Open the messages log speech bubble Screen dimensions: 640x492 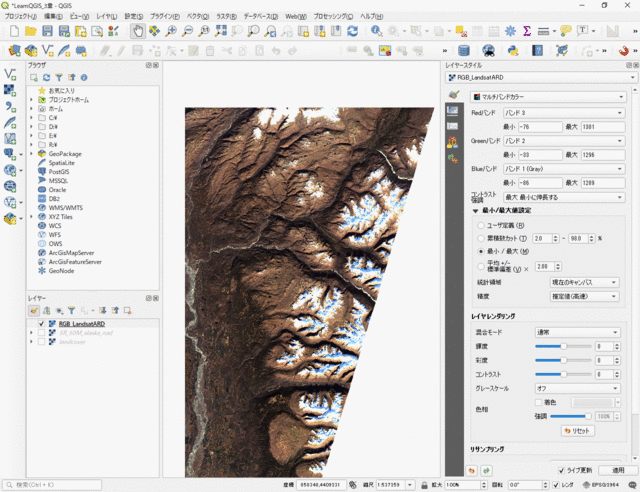tap(632, 485)
